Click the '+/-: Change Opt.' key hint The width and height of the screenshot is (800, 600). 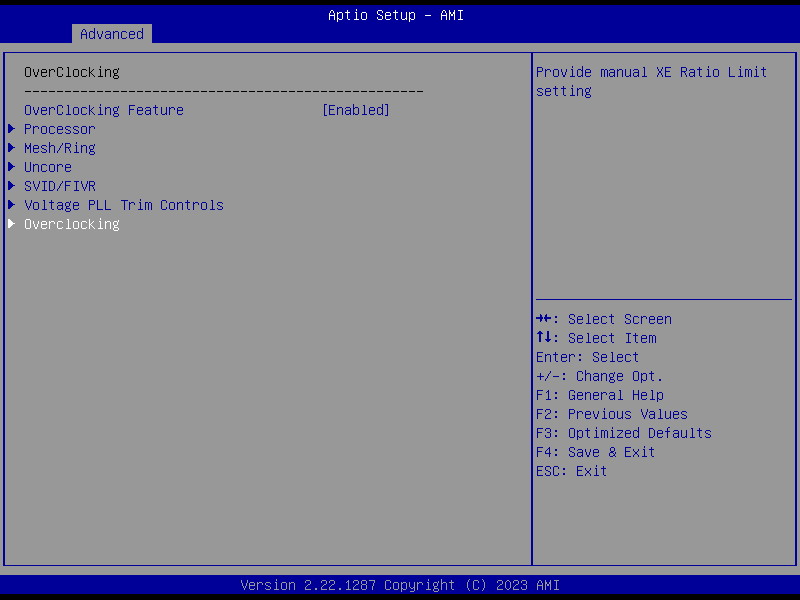[x=599, y=377]
